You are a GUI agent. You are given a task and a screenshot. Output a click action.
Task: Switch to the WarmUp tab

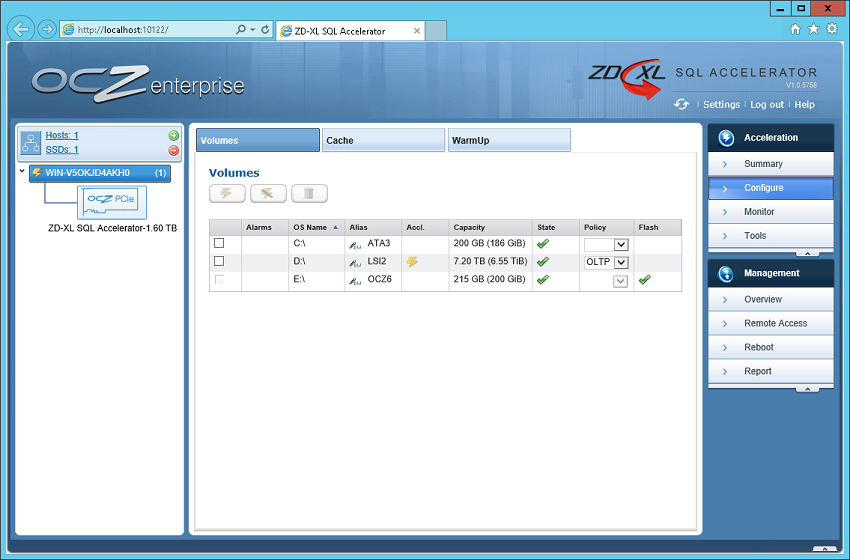(509, 140)
